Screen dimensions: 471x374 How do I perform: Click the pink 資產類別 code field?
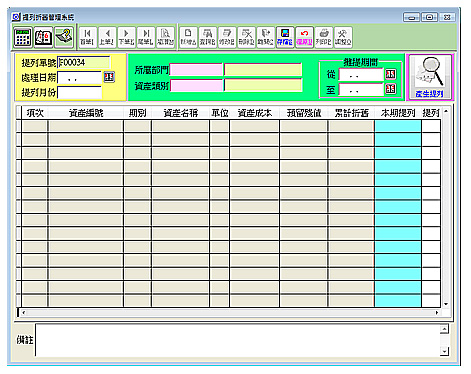196,85
